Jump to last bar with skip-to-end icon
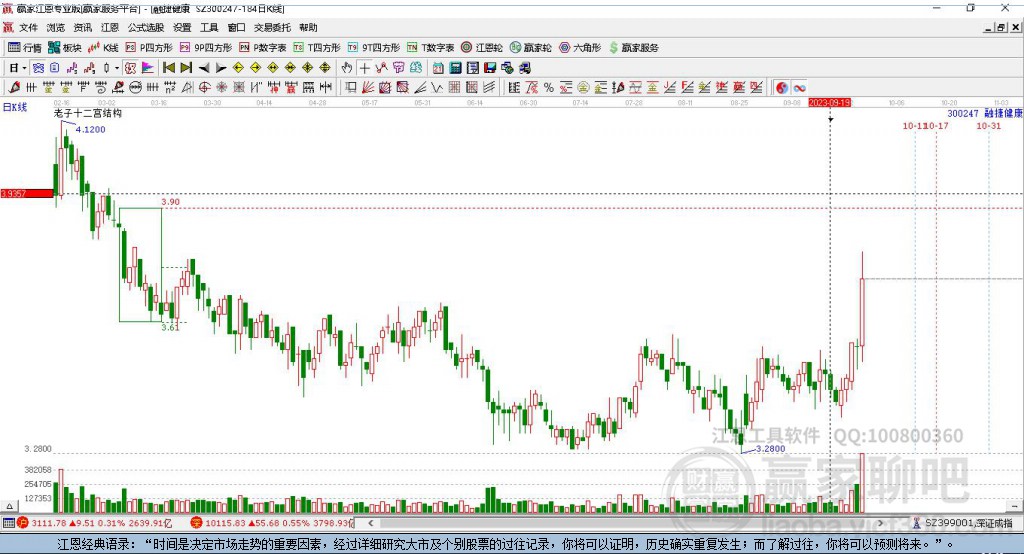This screenshot has width=1024, height=554. (x=186, y=68)
